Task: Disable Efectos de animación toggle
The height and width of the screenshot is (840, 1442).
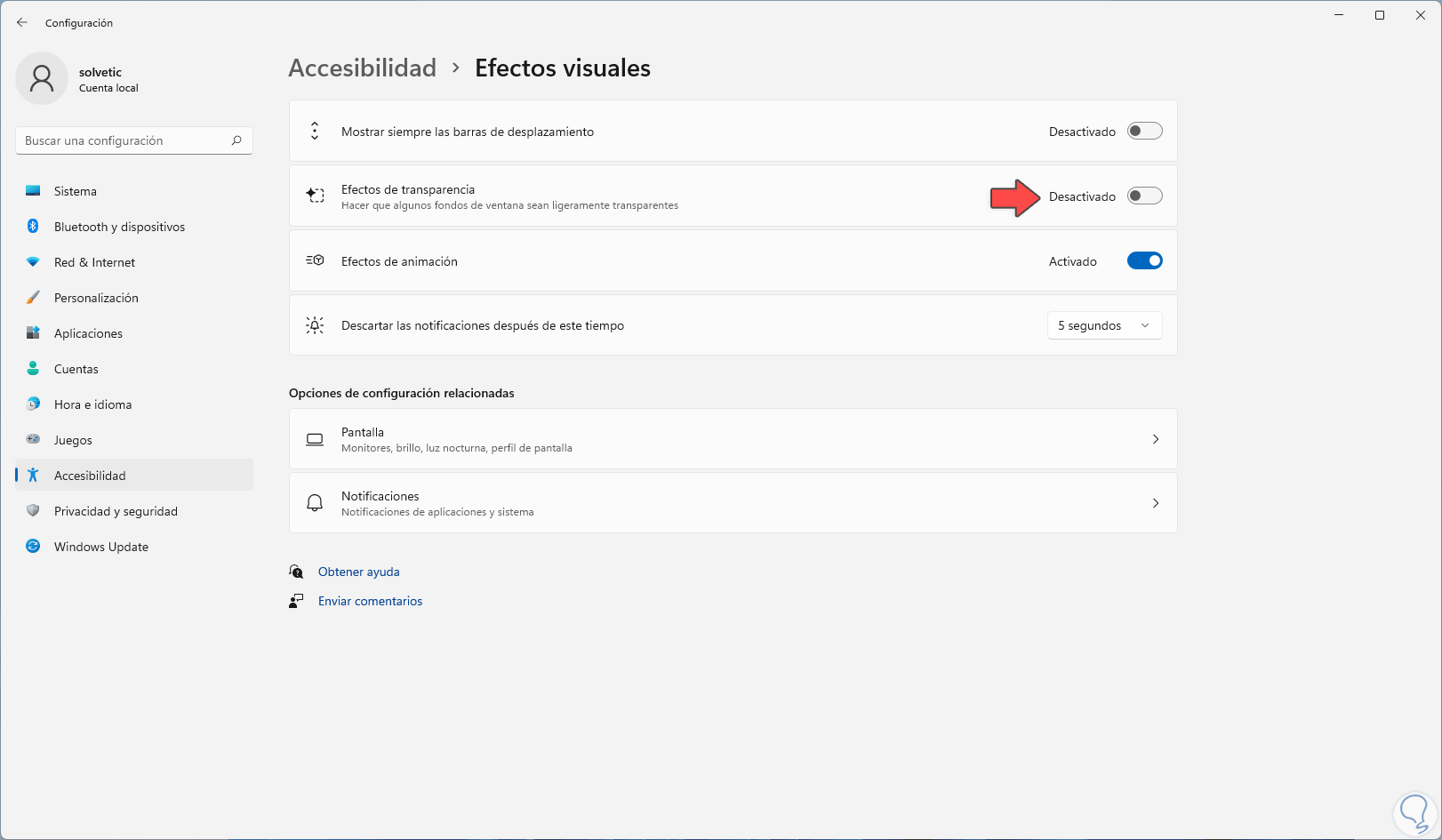Action: (x=1144, y=261)
